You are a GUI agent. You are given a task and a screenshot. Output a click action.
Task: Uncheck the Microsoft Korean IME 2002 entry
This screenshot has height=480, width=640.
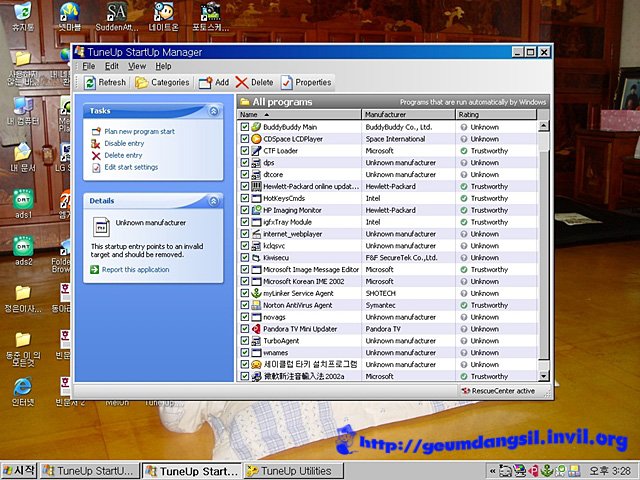(244, 281)
